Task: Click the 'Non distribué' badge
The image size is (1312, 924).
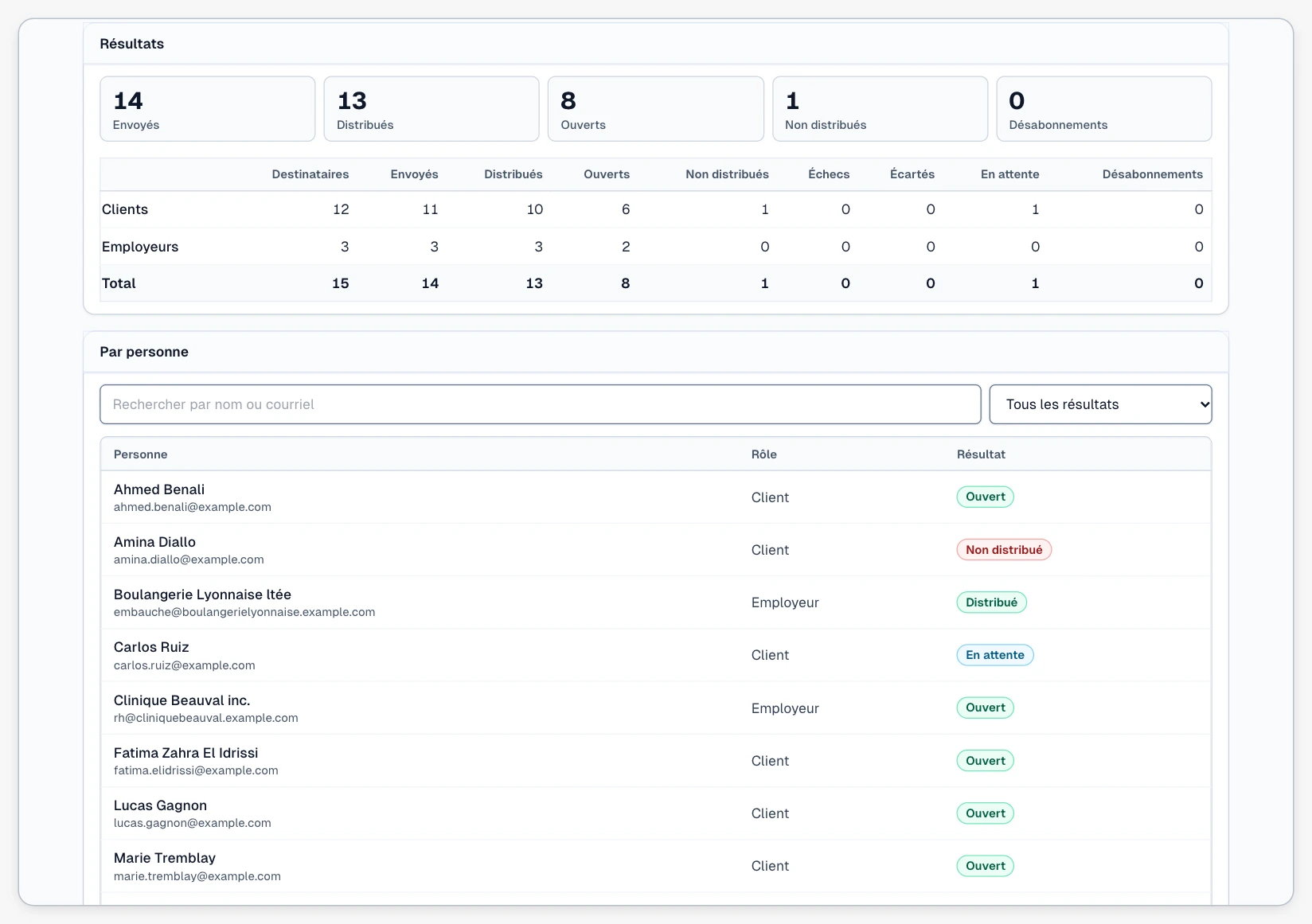Action: pyautogui.click(x=1003, y=550)
